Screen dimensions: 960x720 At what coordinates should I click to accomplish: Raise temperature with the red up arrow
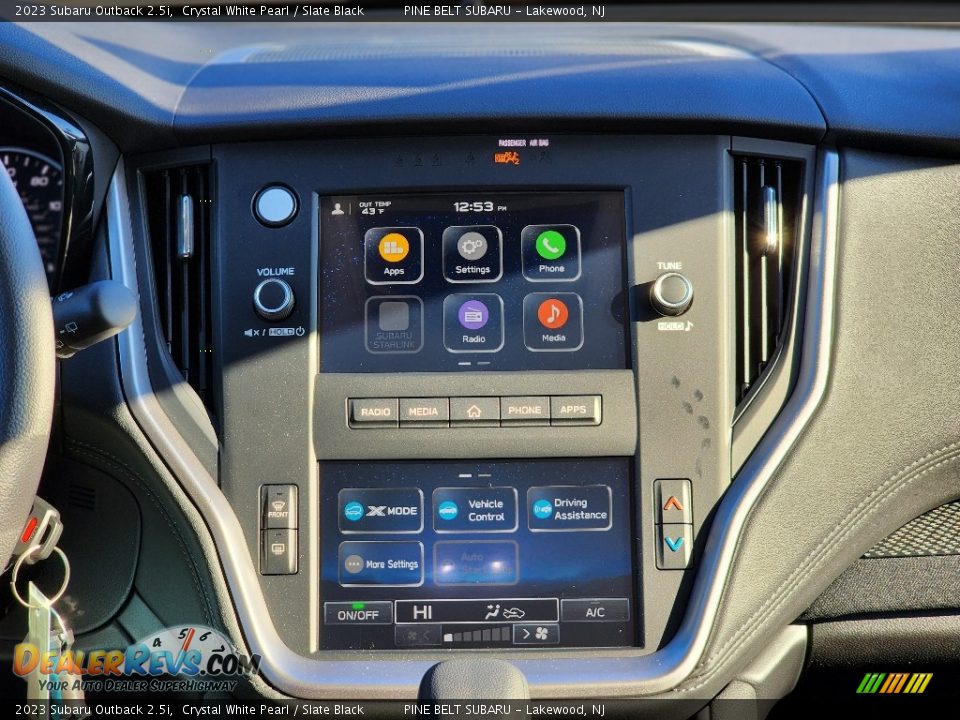point(673,503)
